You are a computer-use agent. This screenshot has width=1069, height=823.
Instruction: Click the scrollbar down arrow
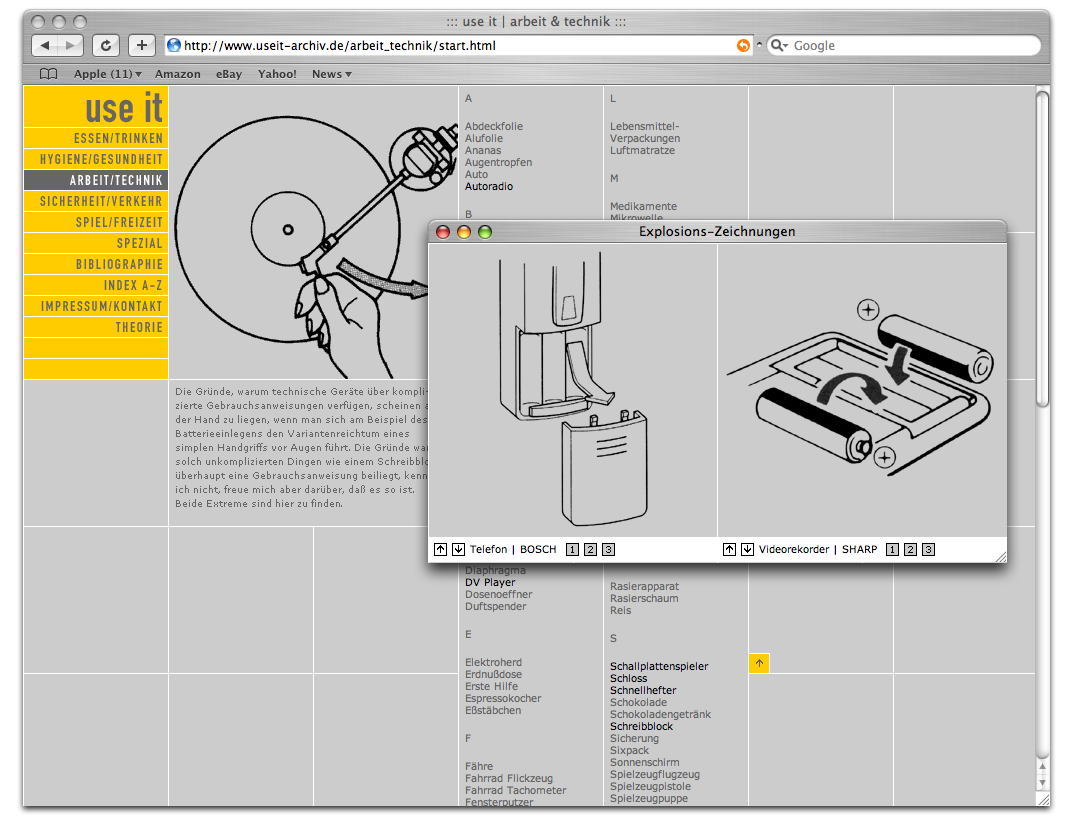[1042, 783]
